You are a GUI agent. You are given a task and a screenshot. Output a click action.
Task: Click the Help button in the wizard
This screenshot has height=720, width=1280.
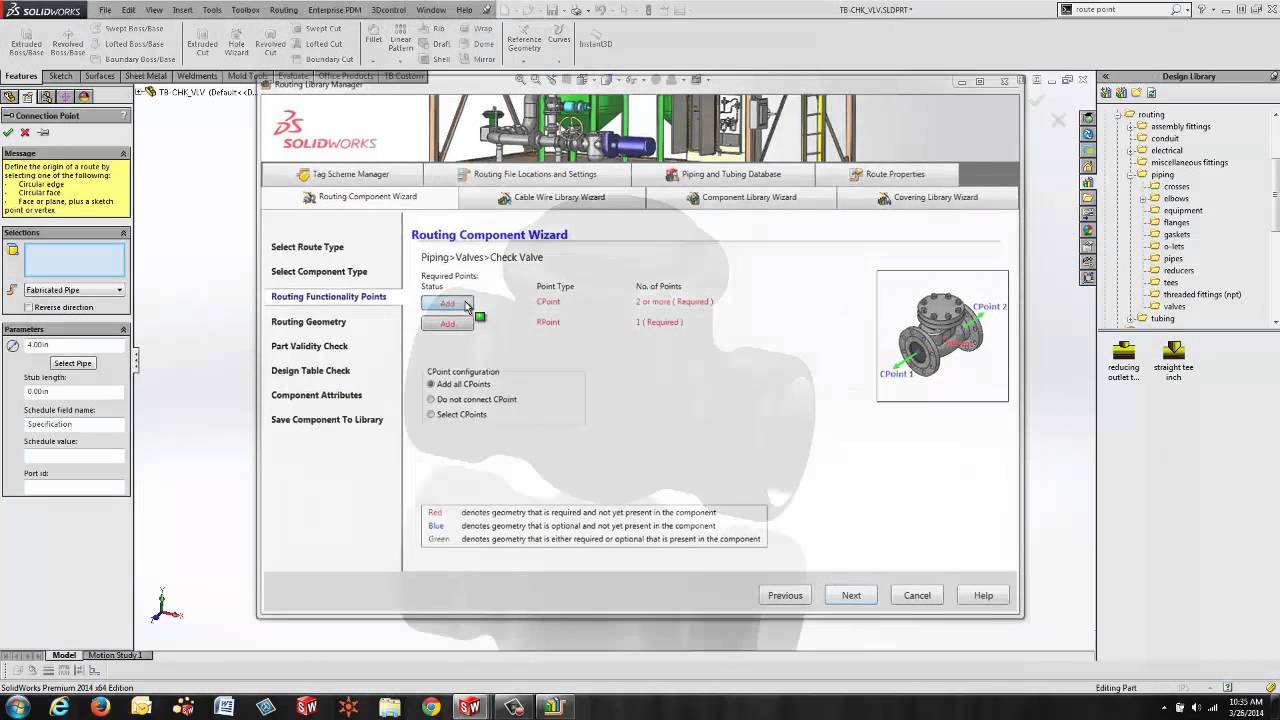coord(983,595)
